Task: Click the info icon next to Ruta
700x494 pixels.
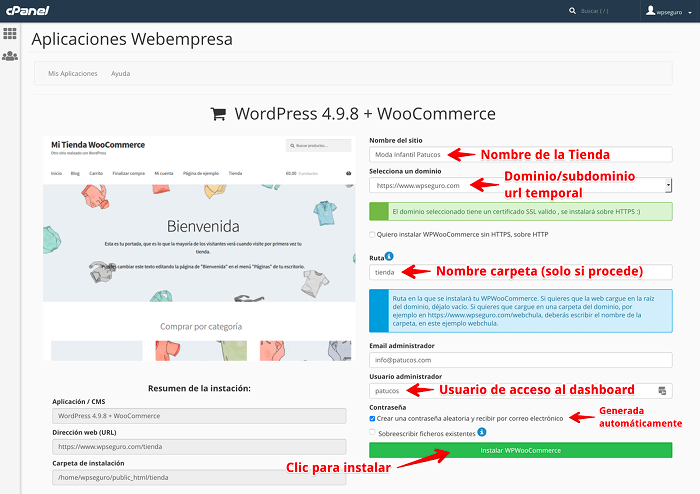Action: pos(389,256)
